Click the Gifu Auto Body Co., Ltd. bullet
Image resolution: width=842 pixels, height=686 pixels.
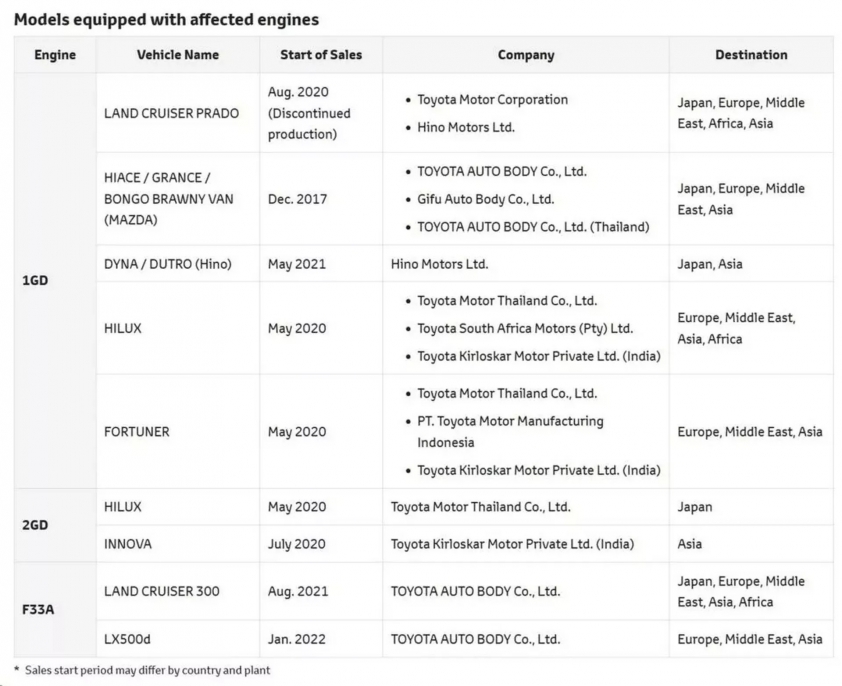tap(485, 199)
